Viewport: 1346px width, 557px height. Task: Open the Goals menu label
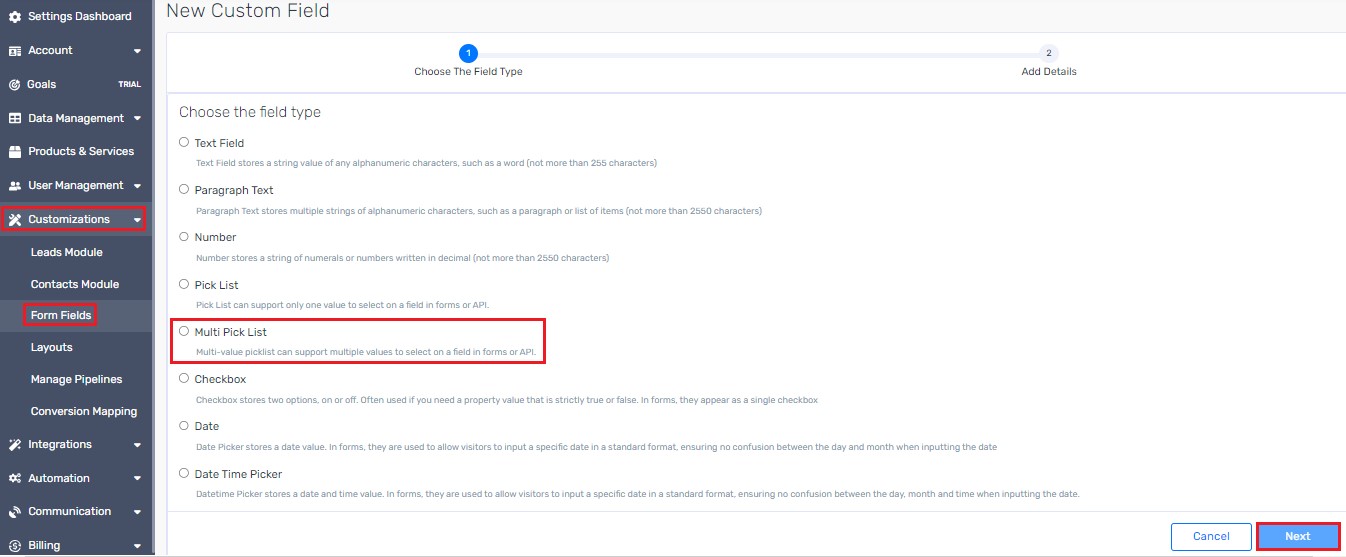pos(42,85)
